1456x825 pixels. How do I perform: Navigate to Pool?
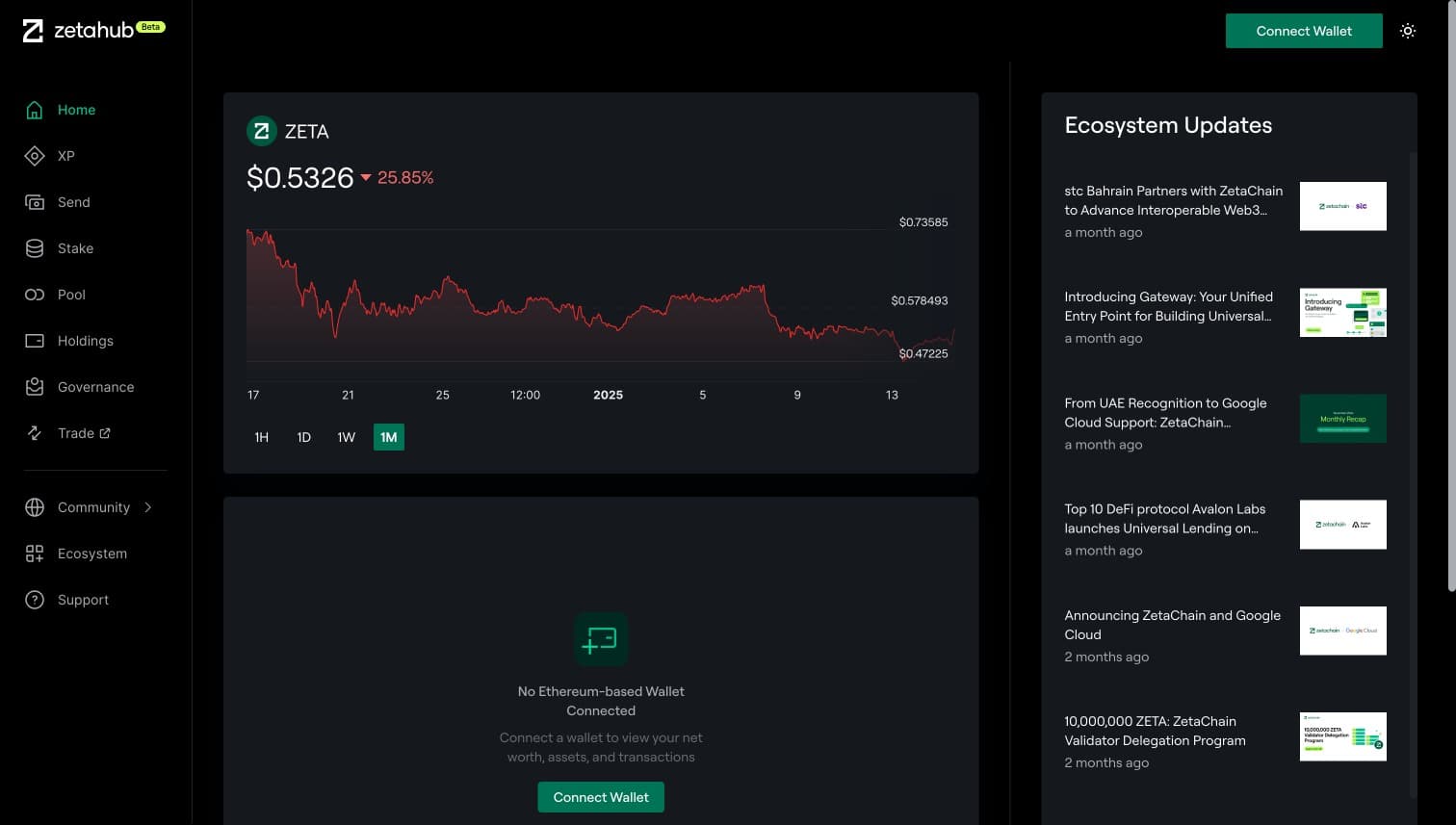(71, 295)
